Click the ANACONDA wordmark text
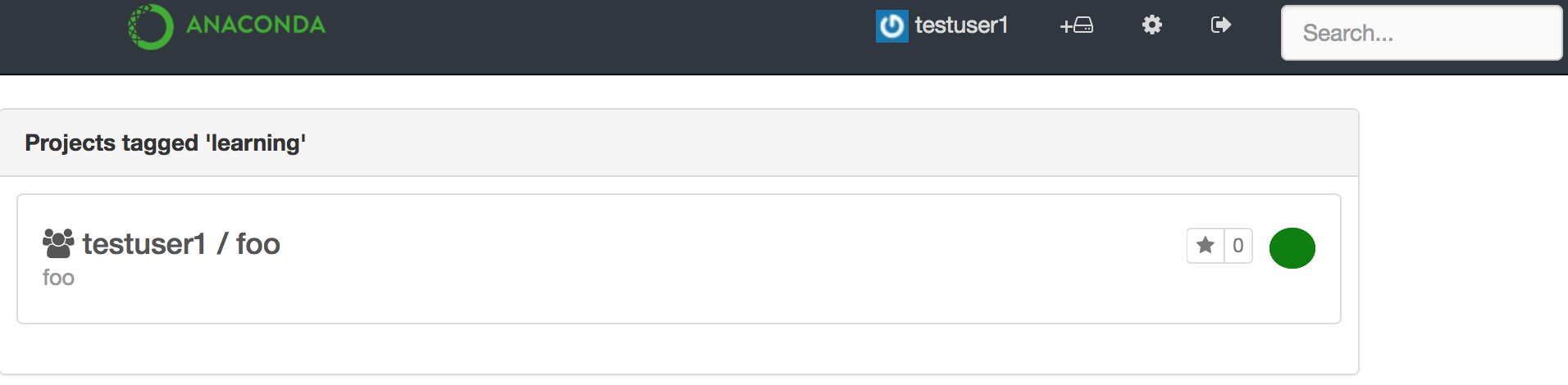 click(x=256, y=25)
